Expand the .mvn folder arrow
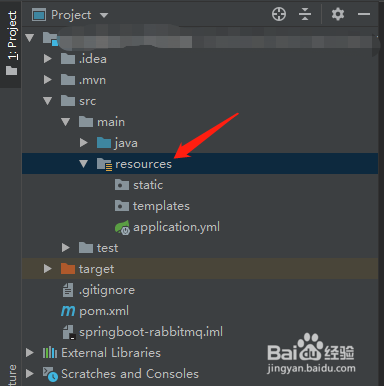Viewport: 384px width, 386px height. [48, 80]
